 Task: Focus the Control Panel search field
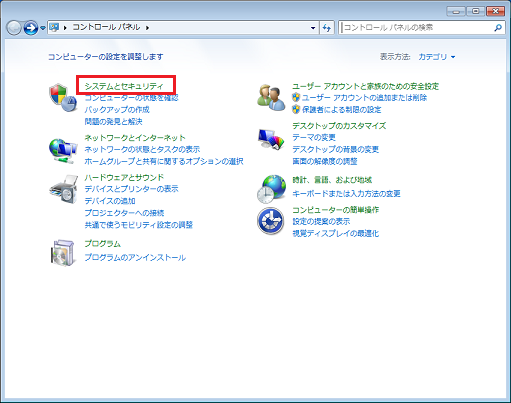pyautogui.click(x=417, y=28)
